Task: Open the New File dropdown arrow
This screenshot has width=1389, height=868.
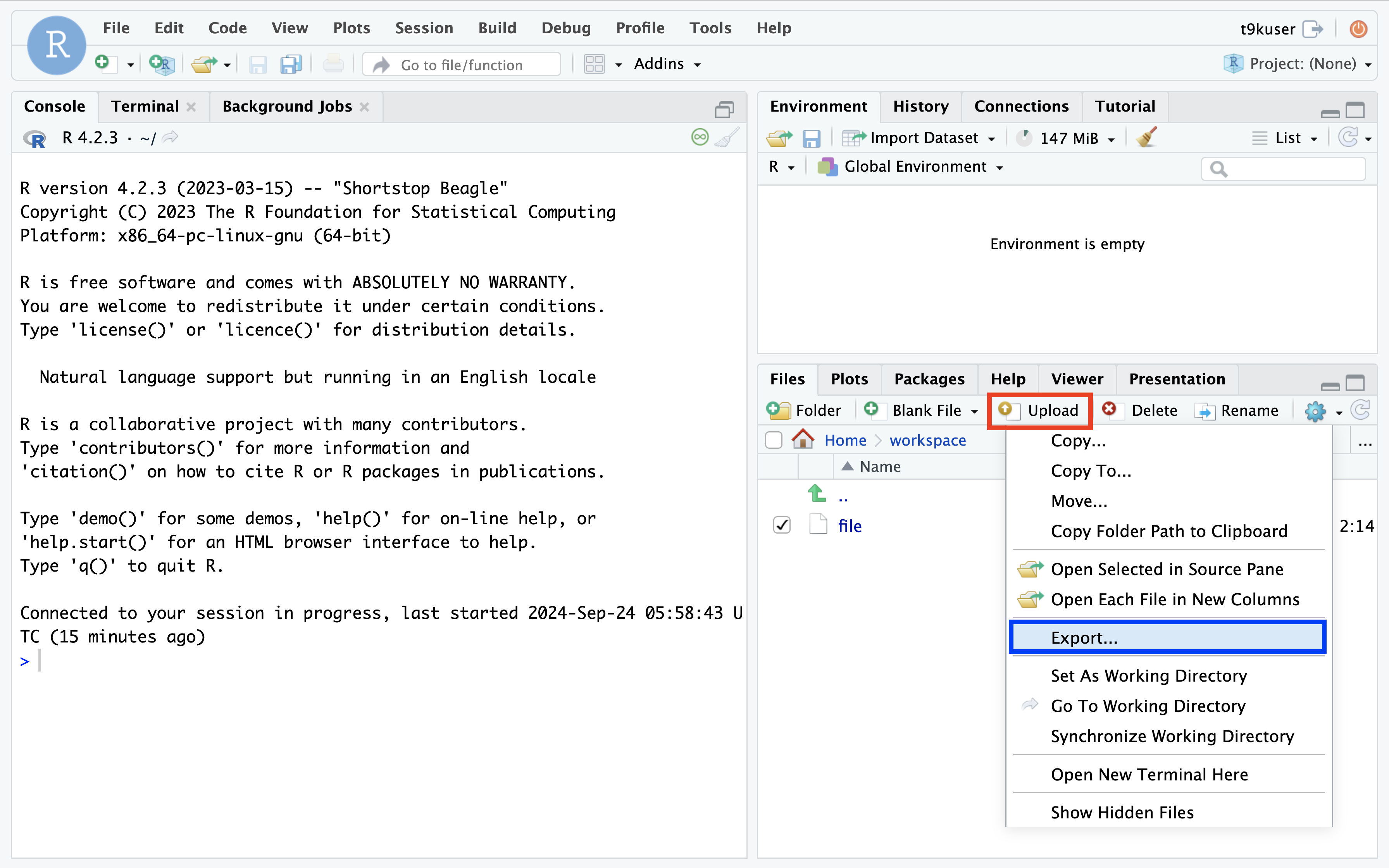Action: [130, 65]
